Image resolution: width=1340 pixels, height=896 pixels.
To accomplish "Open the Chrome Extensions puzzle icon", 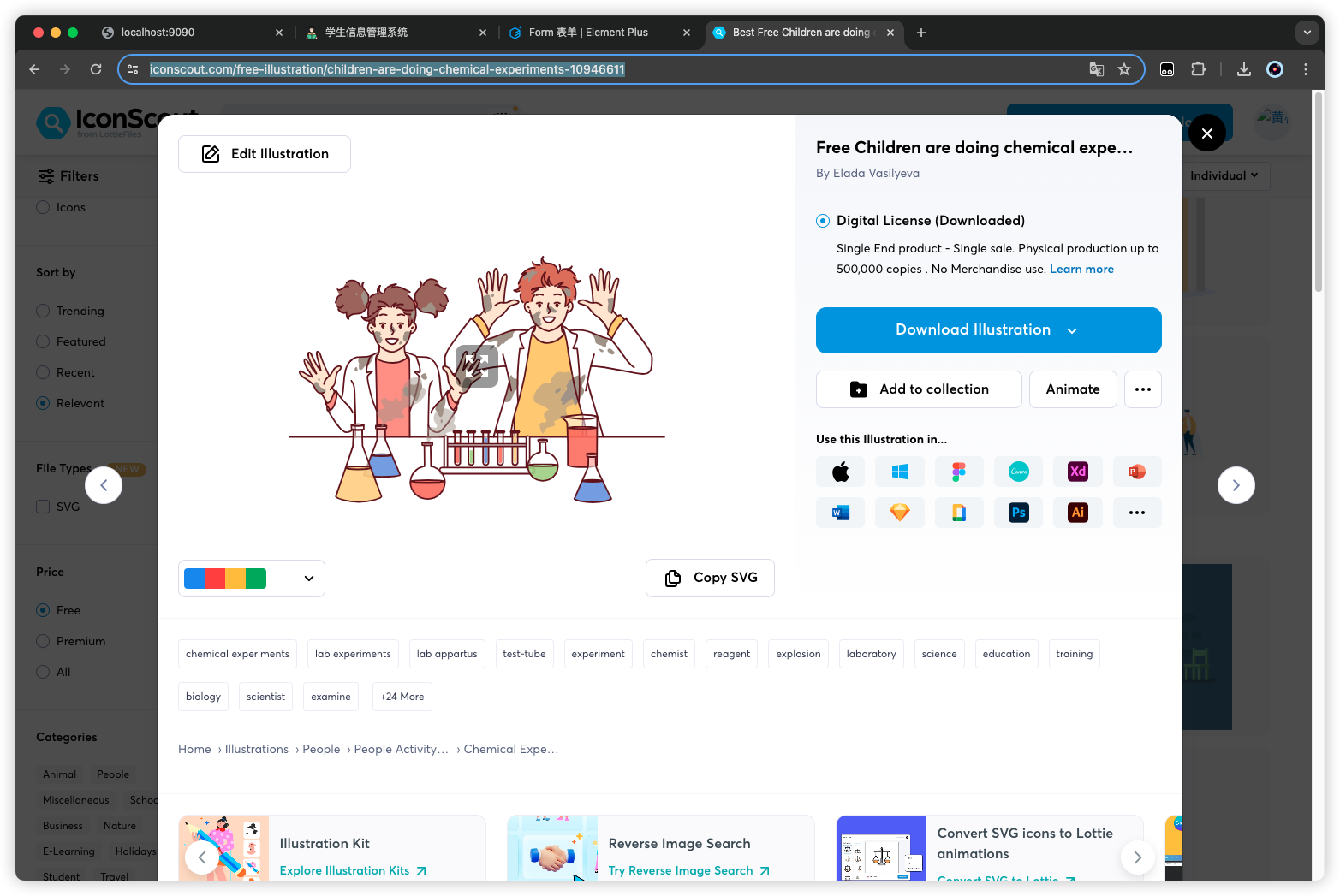I will click(1198, 69).
